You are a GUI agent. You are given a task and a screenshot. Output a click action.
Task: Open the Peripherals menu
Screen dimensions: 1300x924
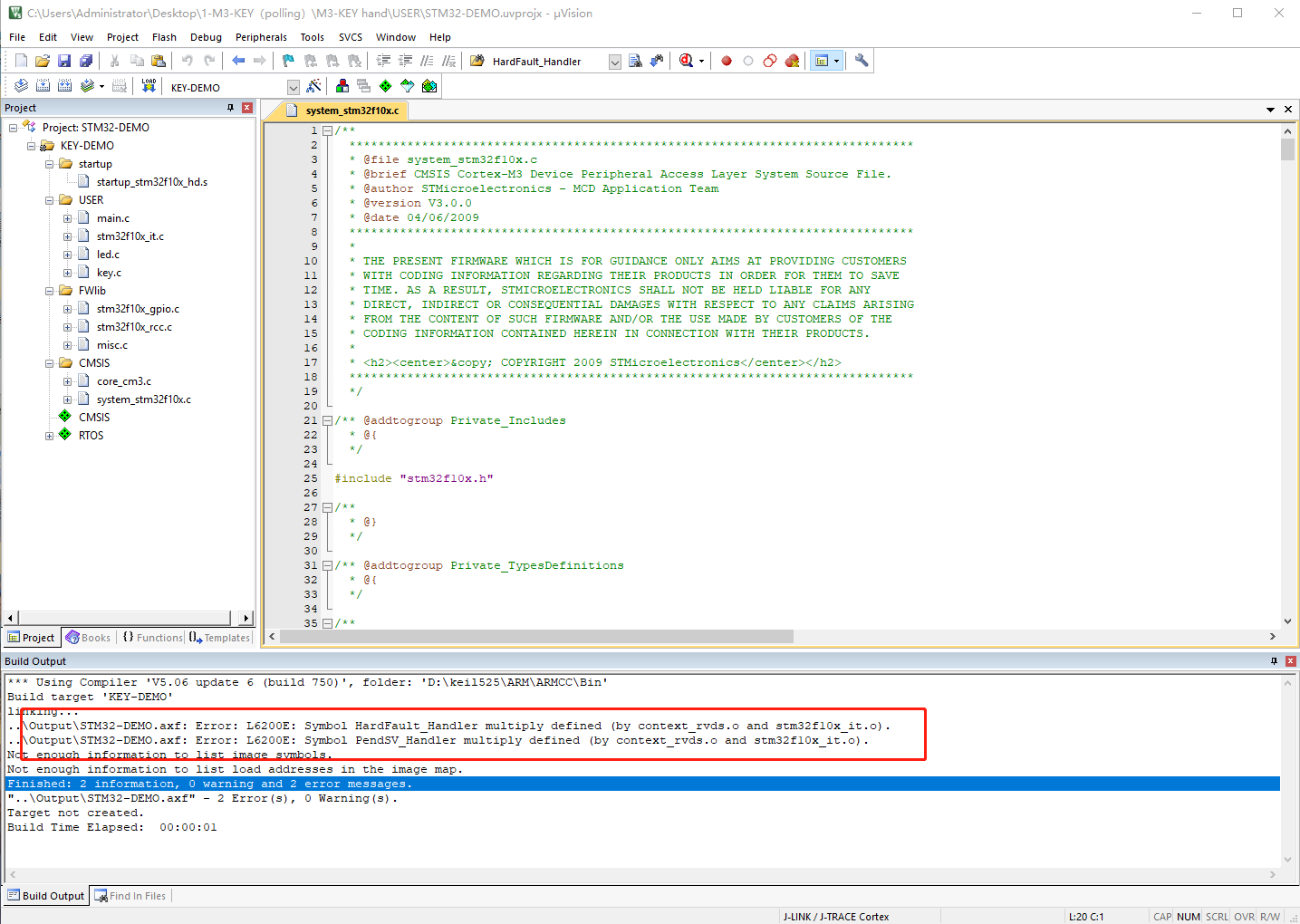(261, 37)
